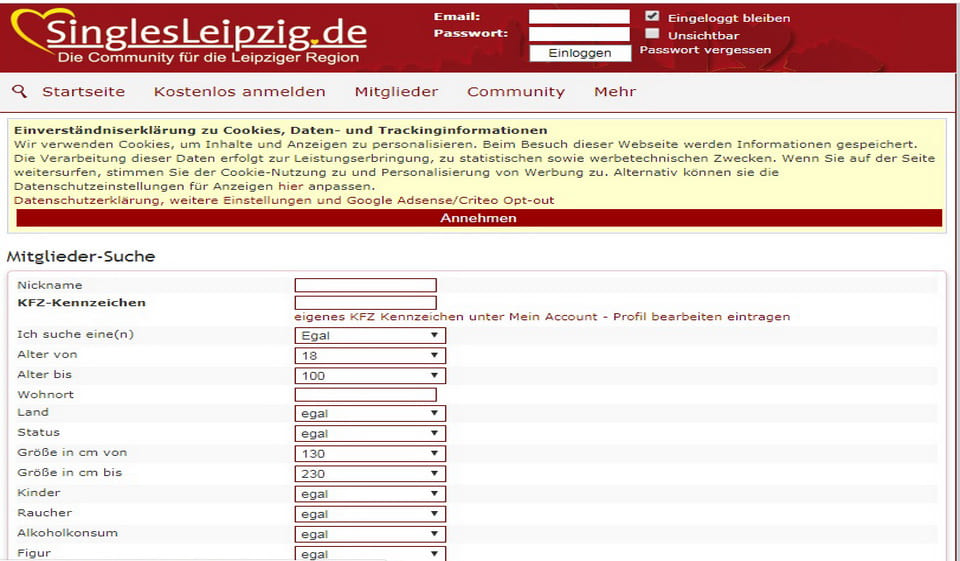Click the Nickname input field
This screenshot has width=960, height=561.
point(365,285)
